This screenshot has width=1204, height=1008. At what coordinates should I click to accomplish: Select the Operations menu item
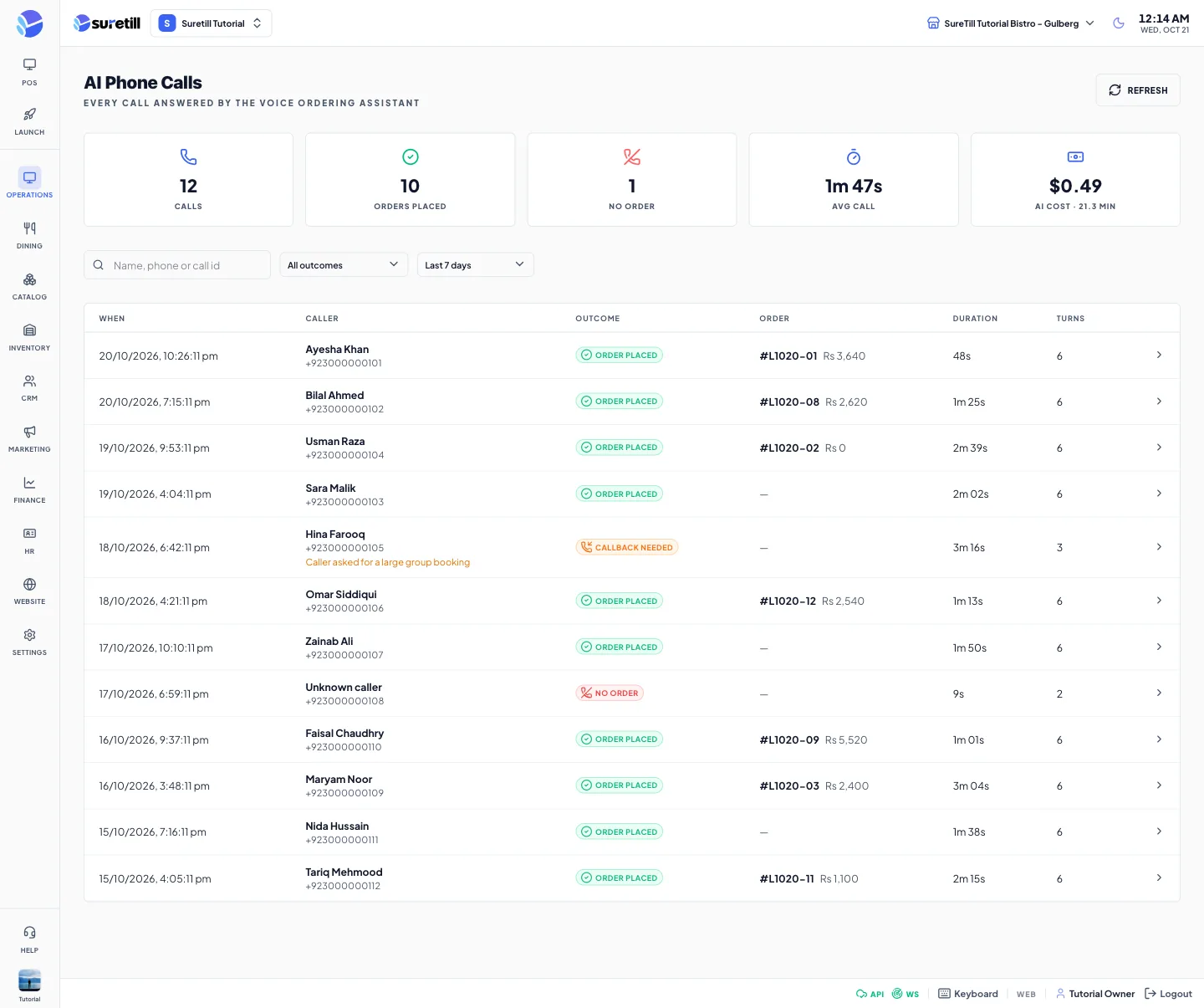tap(29, 183)
